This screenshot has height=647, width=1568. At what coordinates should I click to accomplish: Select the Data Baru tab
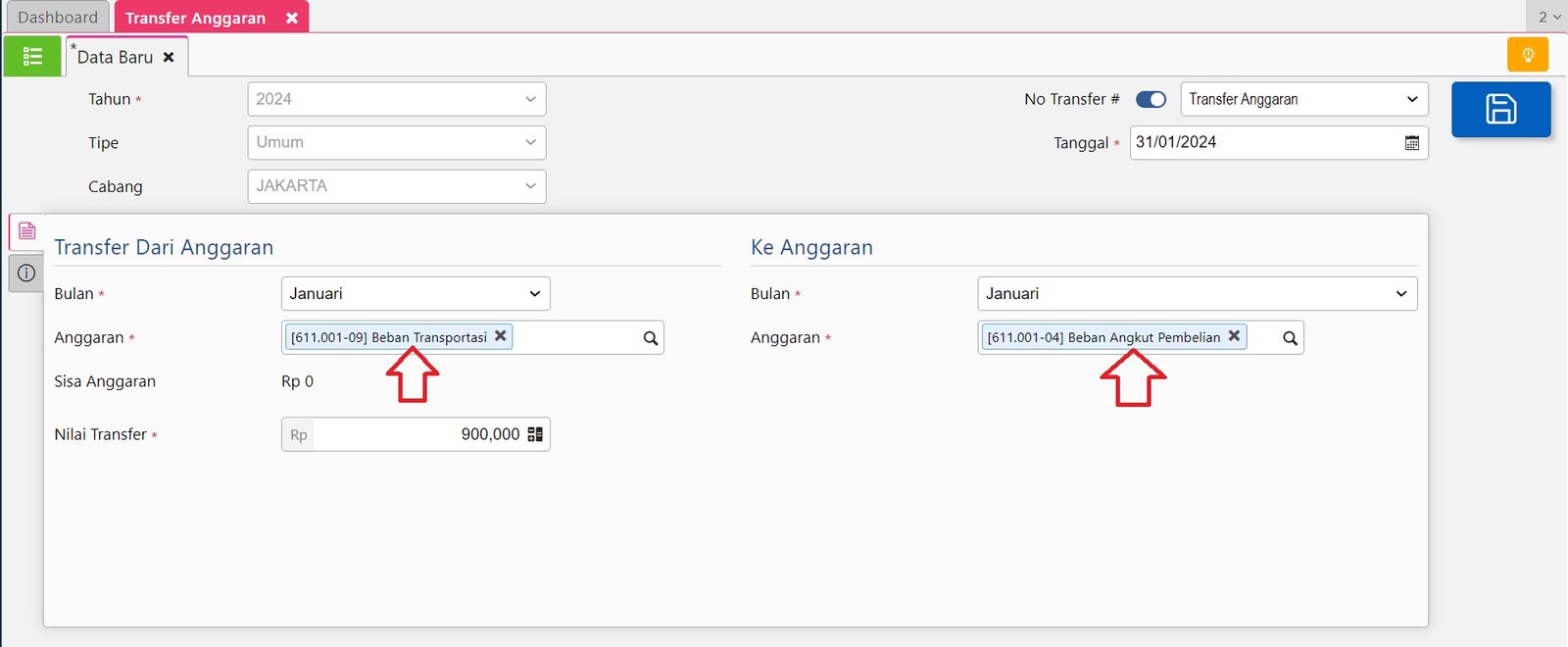coord(115,58)
